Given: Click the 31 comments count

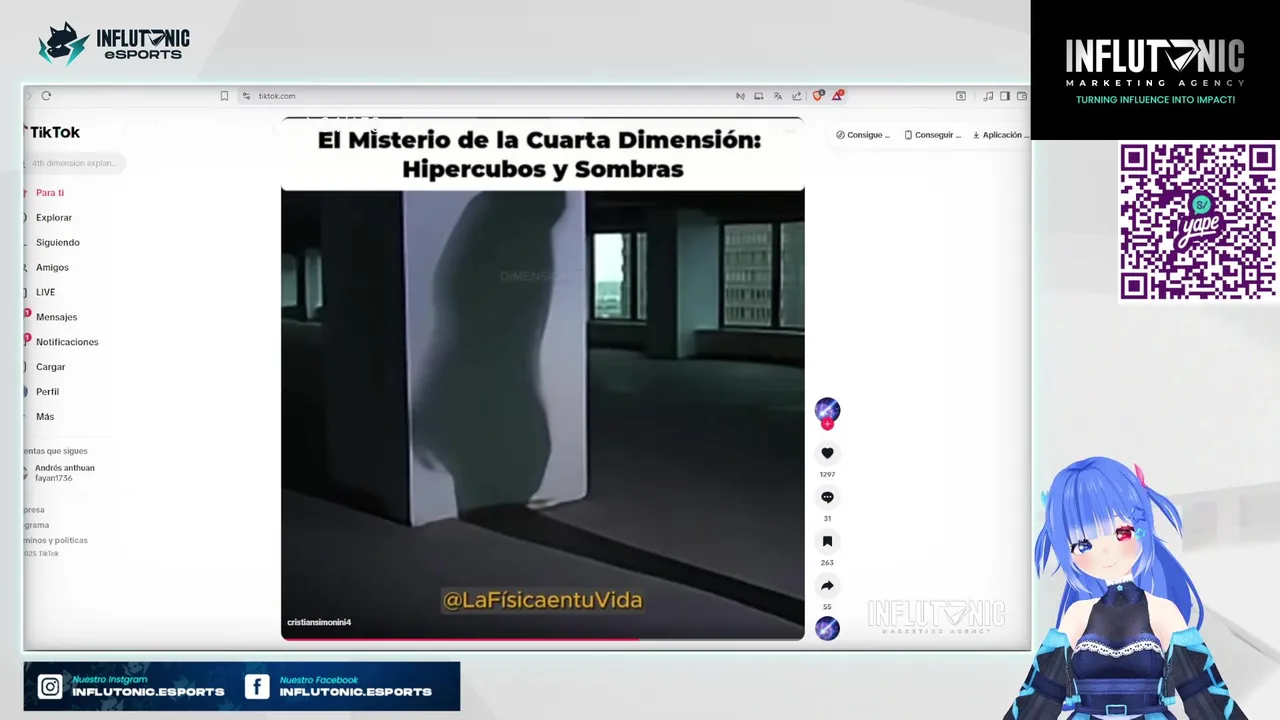Looking at the screenshot, I should pos(827,518).
